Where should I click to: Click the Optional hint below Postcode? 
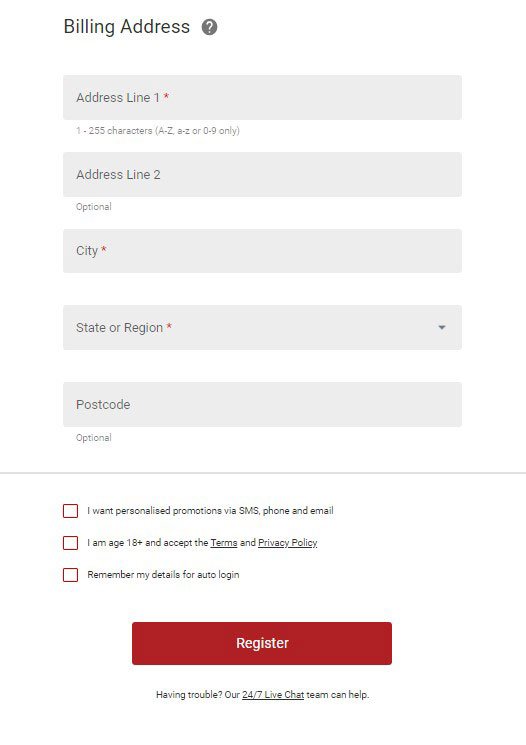(x=94, y=438)
